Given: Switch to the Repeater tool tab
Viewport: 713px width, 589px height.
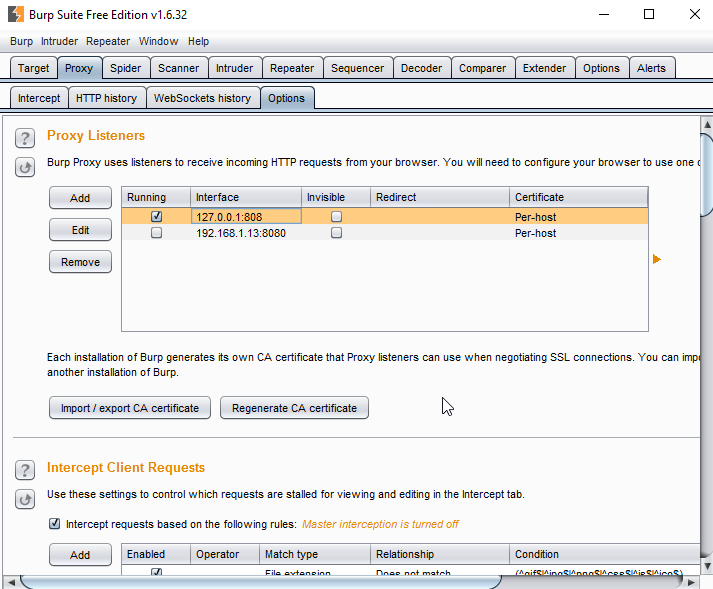Looking at the screenshot, I should 292,68.
